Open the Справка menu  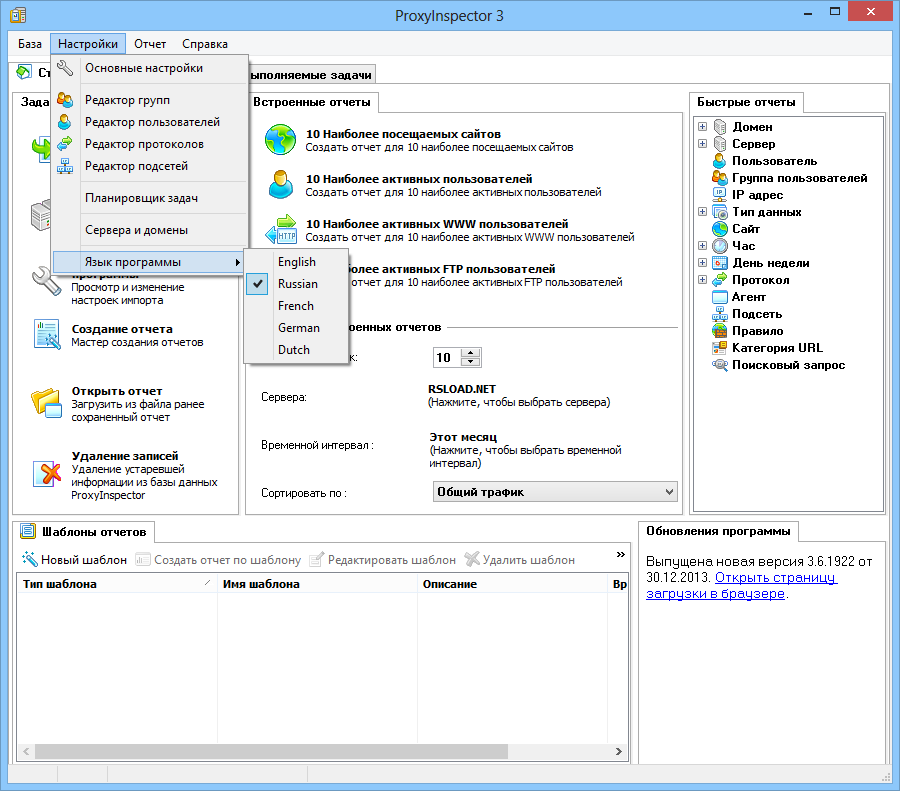pos(205,44)
